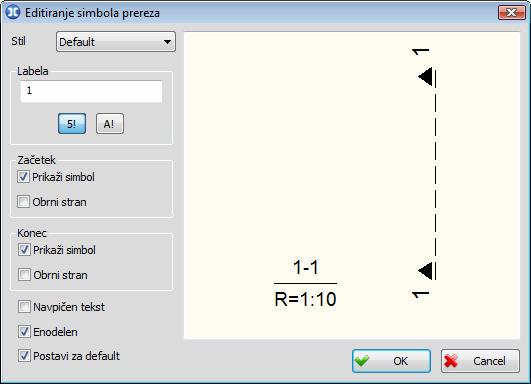Screen dimensions: 531x384
Task: Click the top section arrow in preview
Action: tap(426, 77)
